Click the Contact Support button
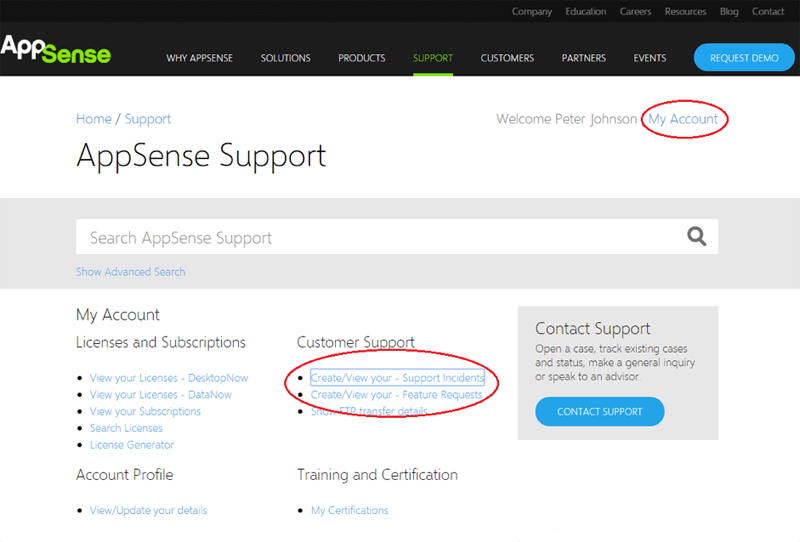 point(599,411)
